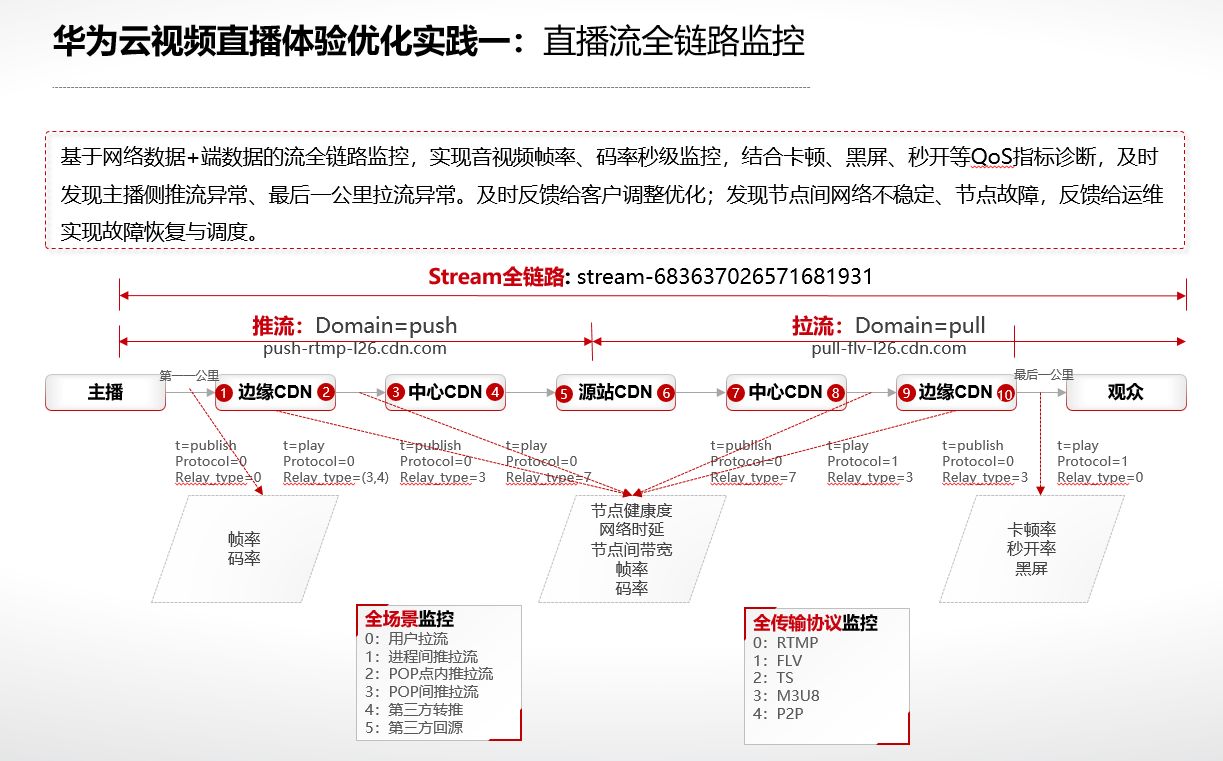Click 黑屏 in right parallelogram
The width and height of the screenshot is (1223, 761).
coord(1032,569)
